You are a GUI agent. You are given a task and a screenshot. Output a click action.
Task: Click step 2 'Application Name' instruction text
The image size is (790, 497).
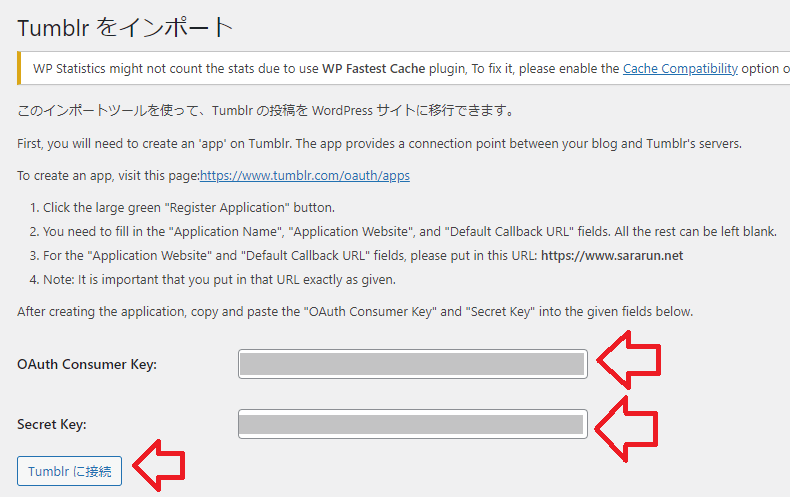[x=410, y=232]
